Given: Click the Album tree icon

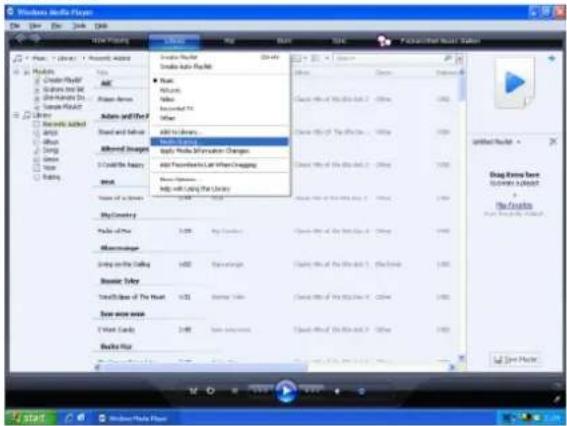Looking at the screenshot, I should click(37, 142).
